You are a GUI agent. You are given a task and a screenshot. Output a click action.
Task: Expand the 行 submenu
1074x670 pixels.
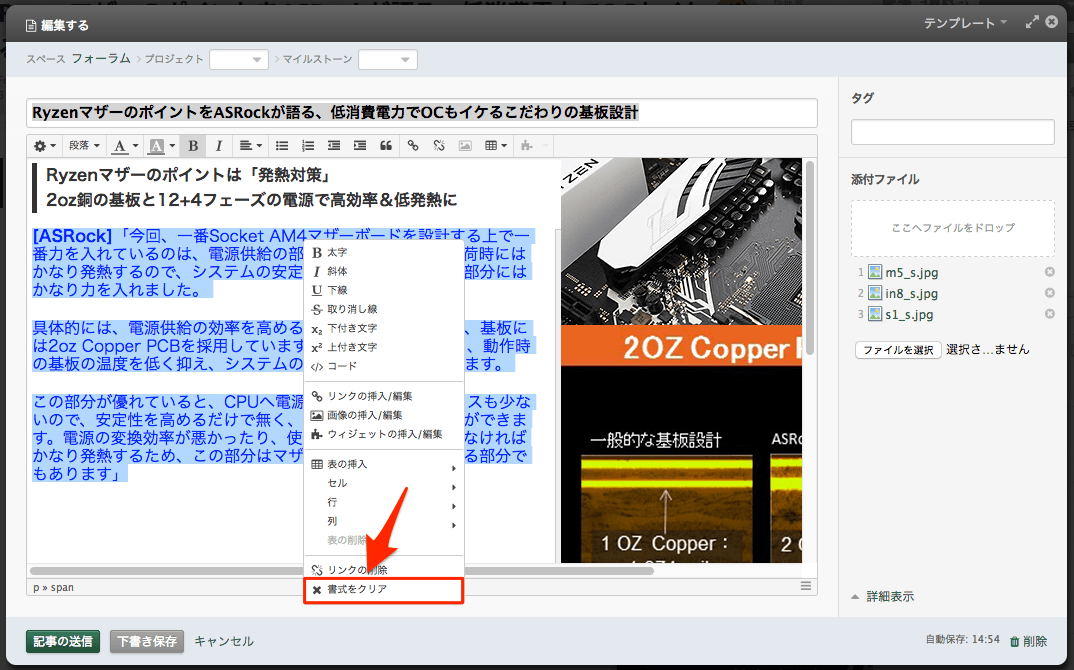384,503
